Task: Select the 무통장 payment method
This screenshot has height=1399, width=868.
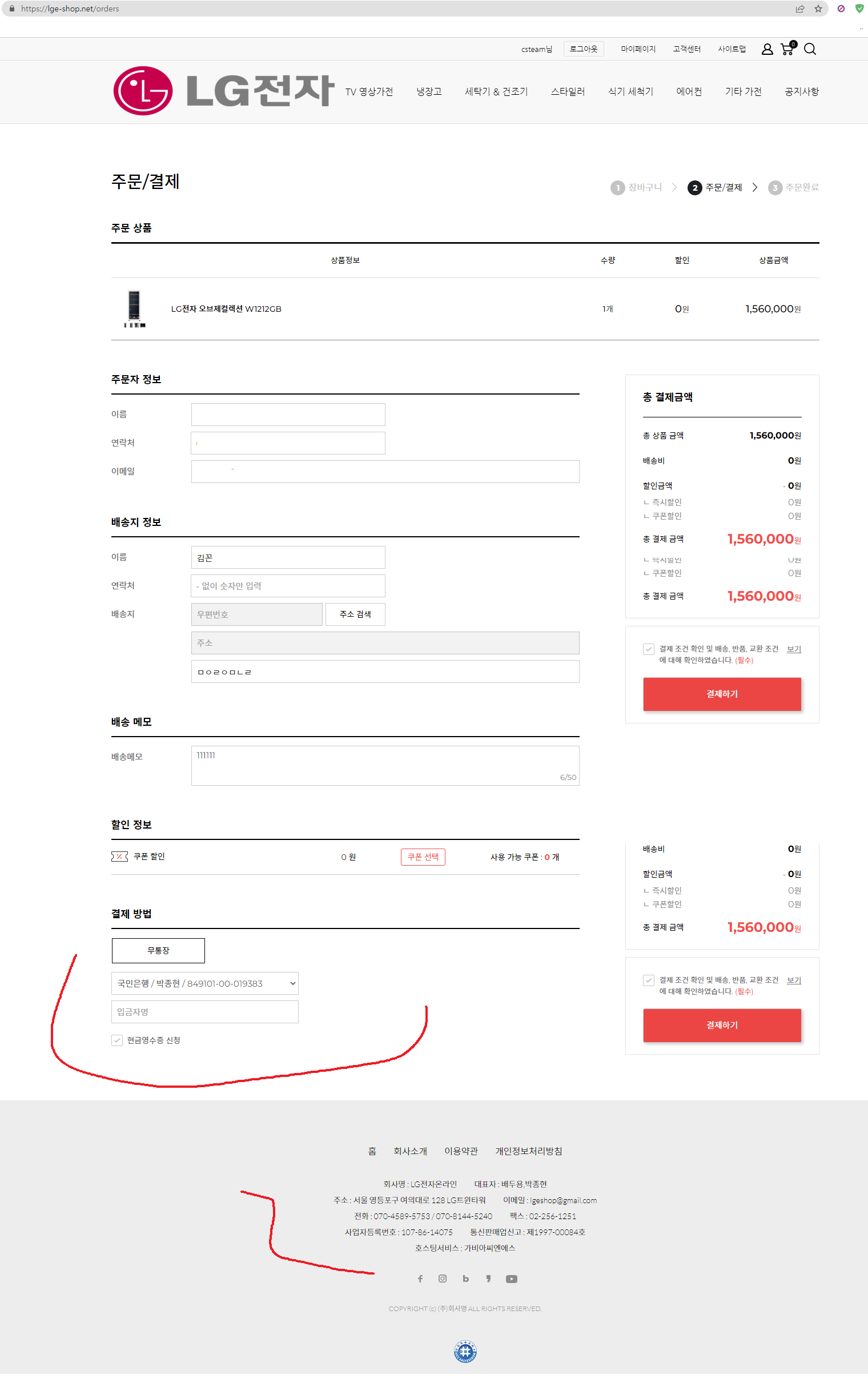Action: tap(158, 951)
